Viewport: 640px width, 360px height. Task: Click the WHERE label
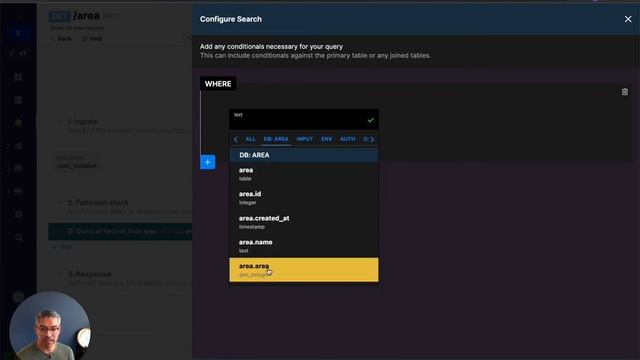218,84
